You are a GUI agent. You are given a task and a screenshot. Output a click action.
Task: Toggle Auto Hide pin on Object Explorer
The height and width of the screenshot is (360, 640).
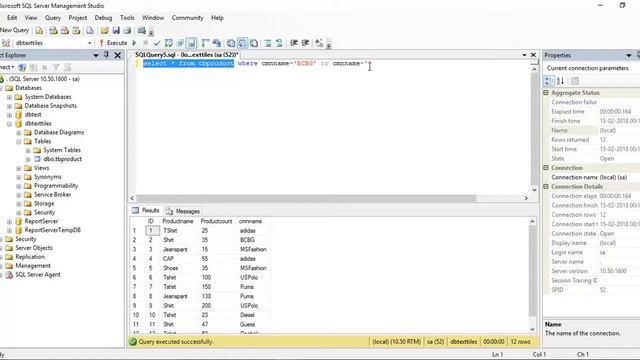click(106, 55)
